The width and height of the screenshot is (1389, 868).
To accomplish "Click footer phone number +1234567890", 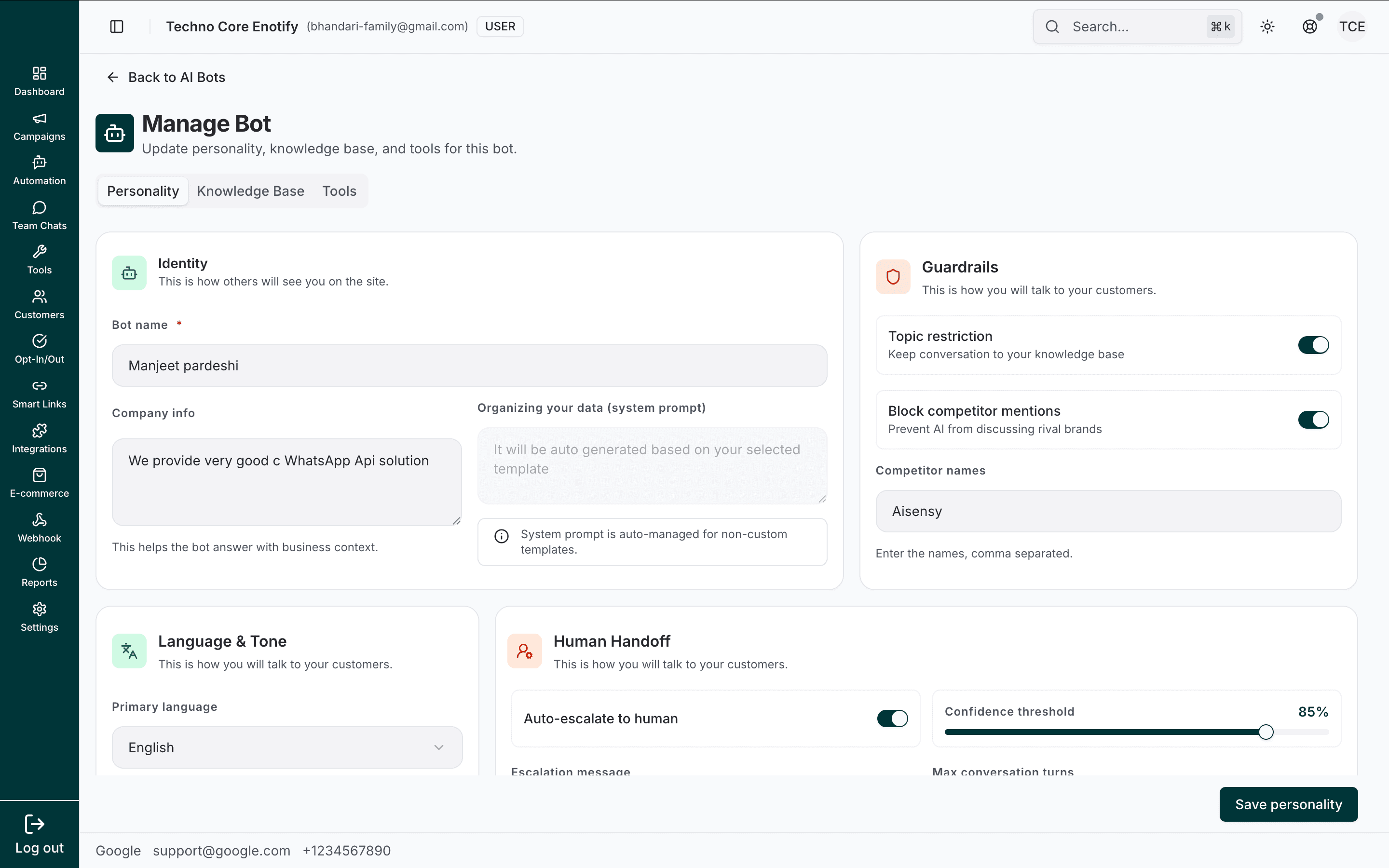I will 347,851.
